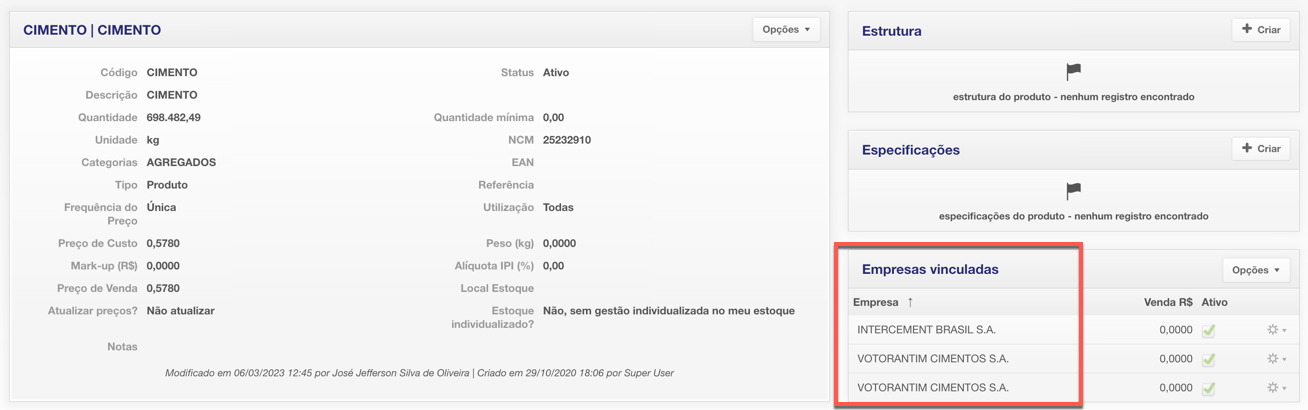Toggle the Ativo checkmark in the bottom VOTORANTIM row
This screenshot has height=410, width=1308.
pyautogui.click(x=1209, y=388)
